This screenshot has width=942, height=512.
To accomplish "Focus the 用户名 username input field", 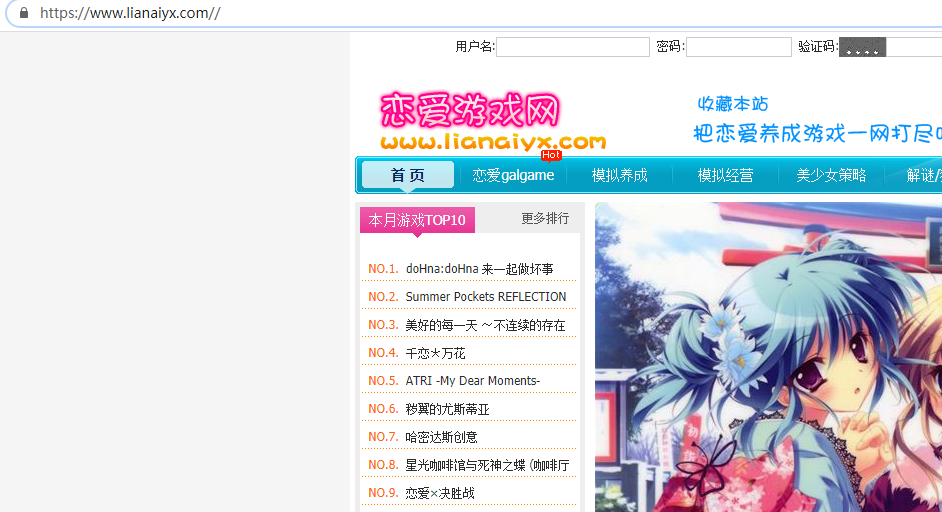I will [573, 47].
